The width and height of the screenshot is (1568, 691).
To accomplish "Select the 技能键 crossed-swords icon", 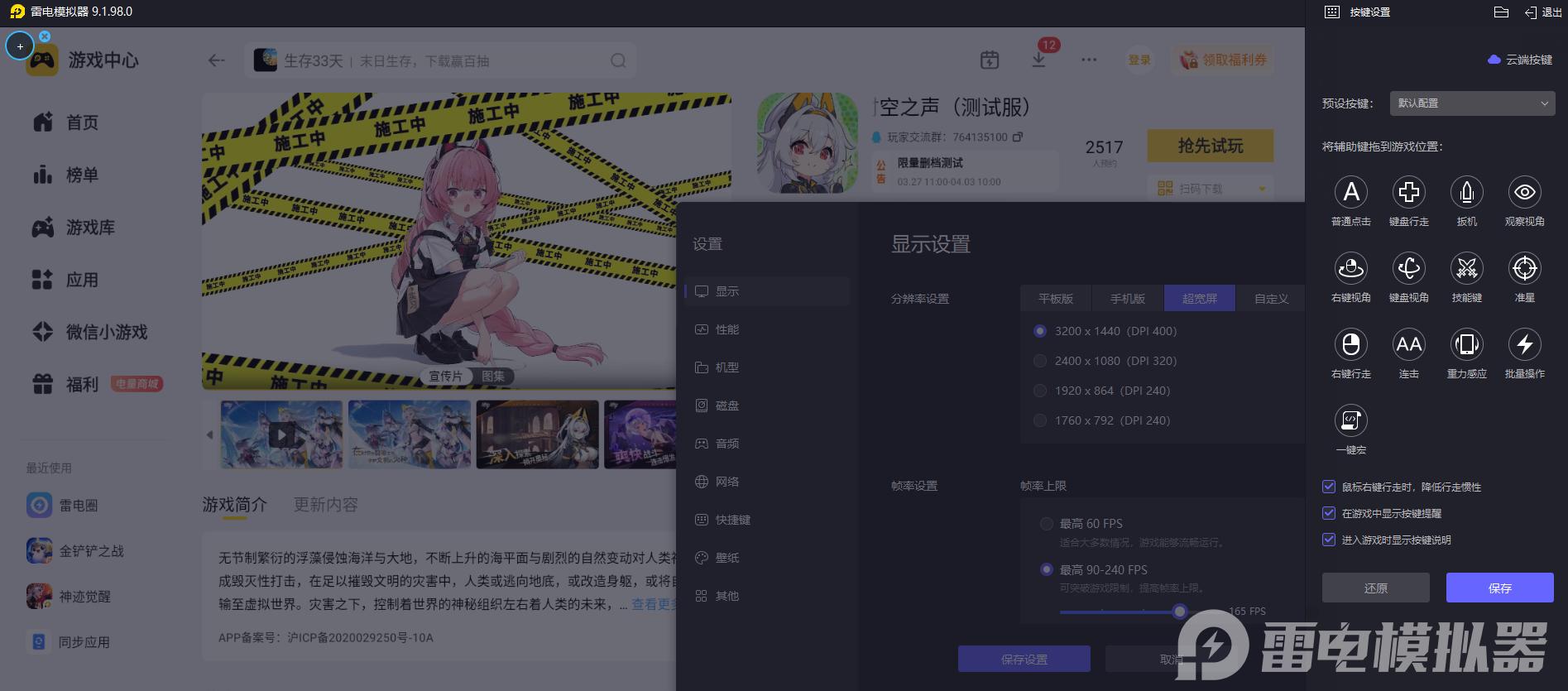I will point(1467,268).
